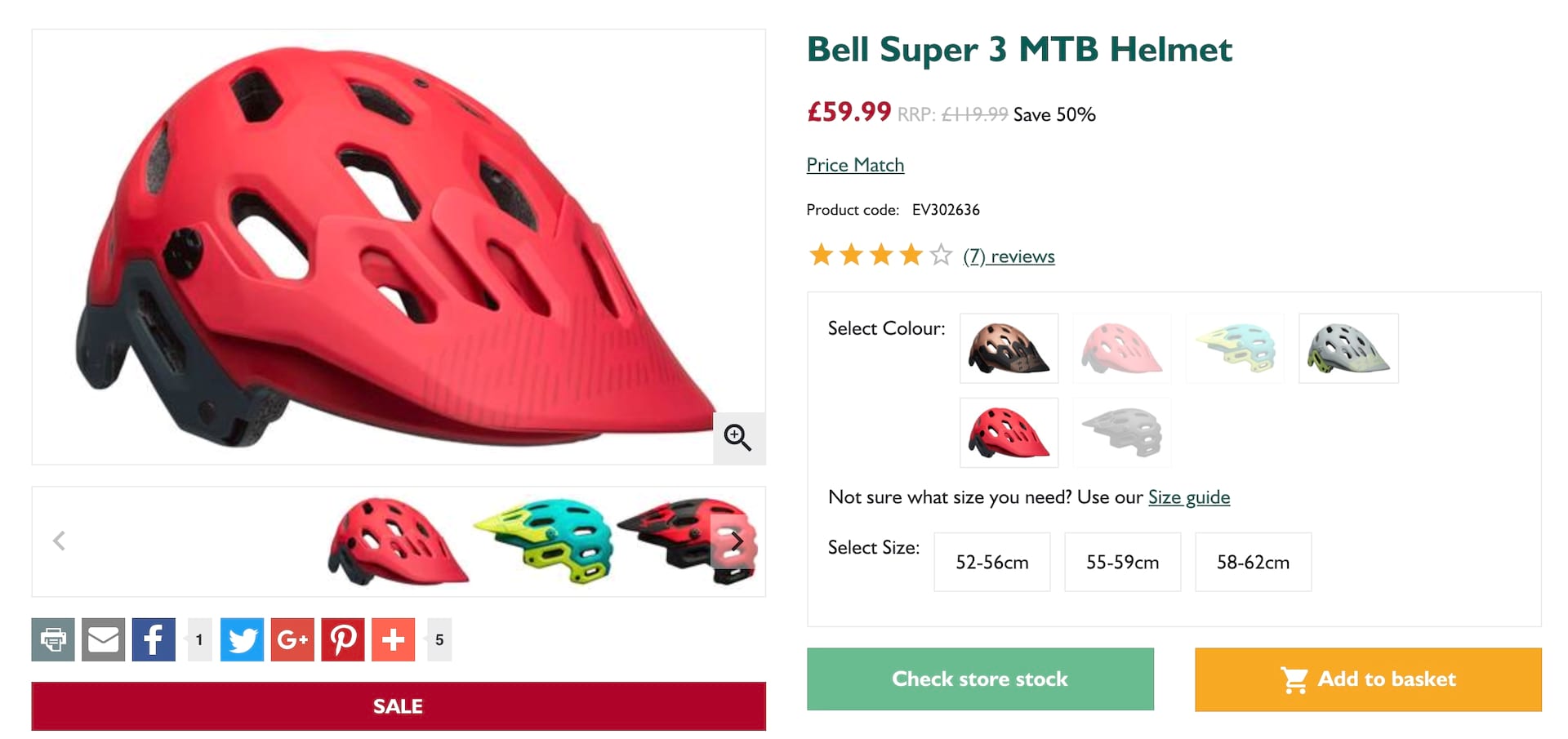Select the copper and black helmet colour
The height and width of the screenshot is (739, 1568).
(1009, 349)
